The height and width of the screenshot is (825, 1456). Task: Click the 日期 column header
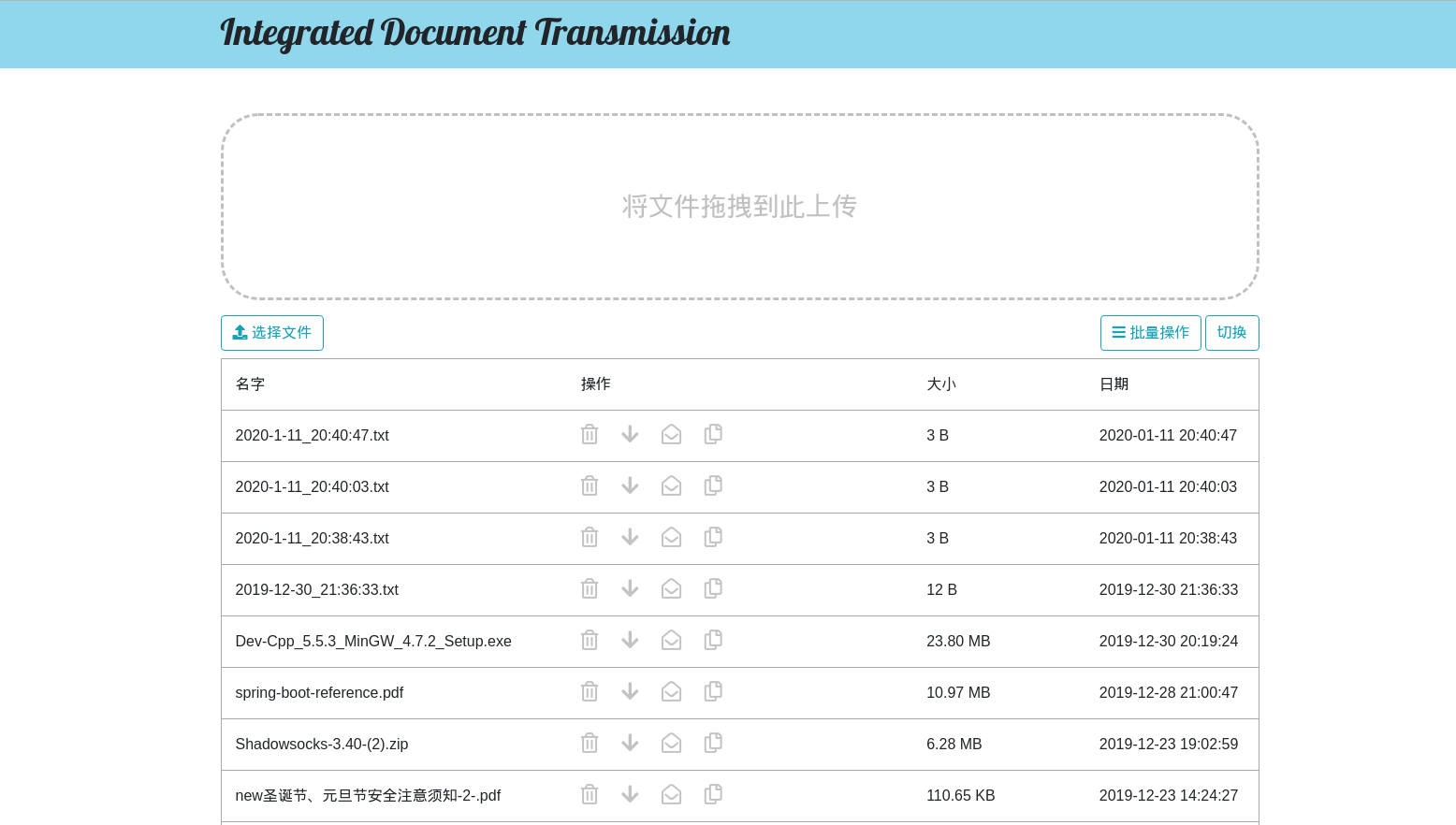coord(1114,384)
